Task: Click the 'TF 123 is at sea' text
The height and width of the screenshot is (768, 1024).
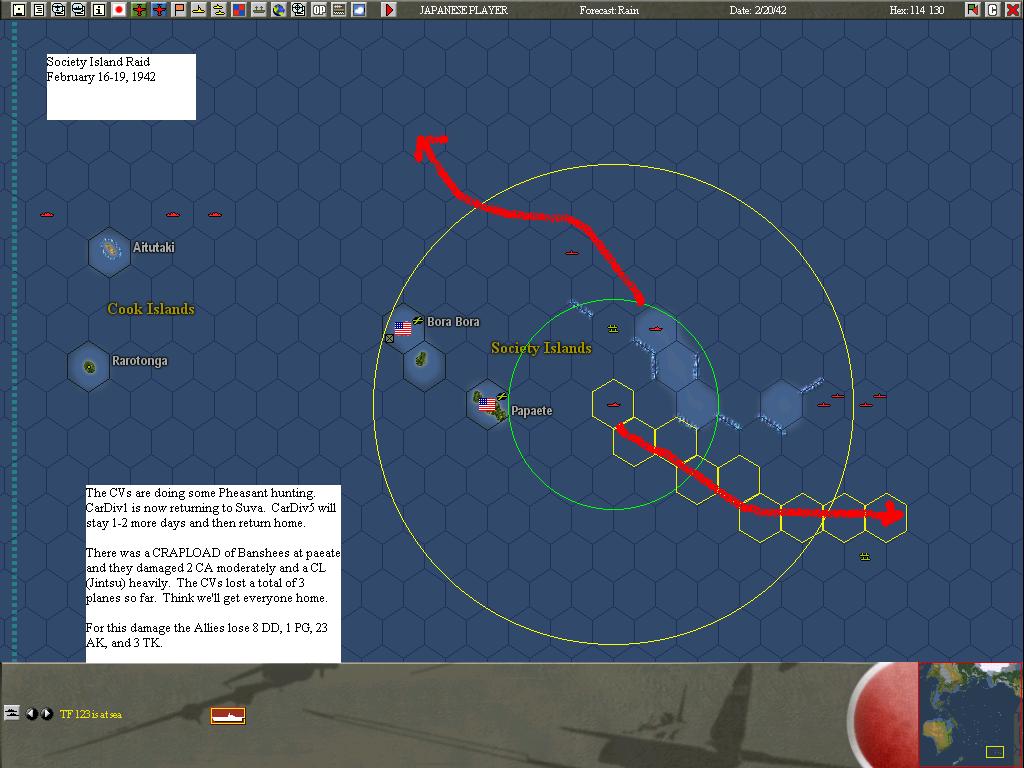Action: [91, 714]
